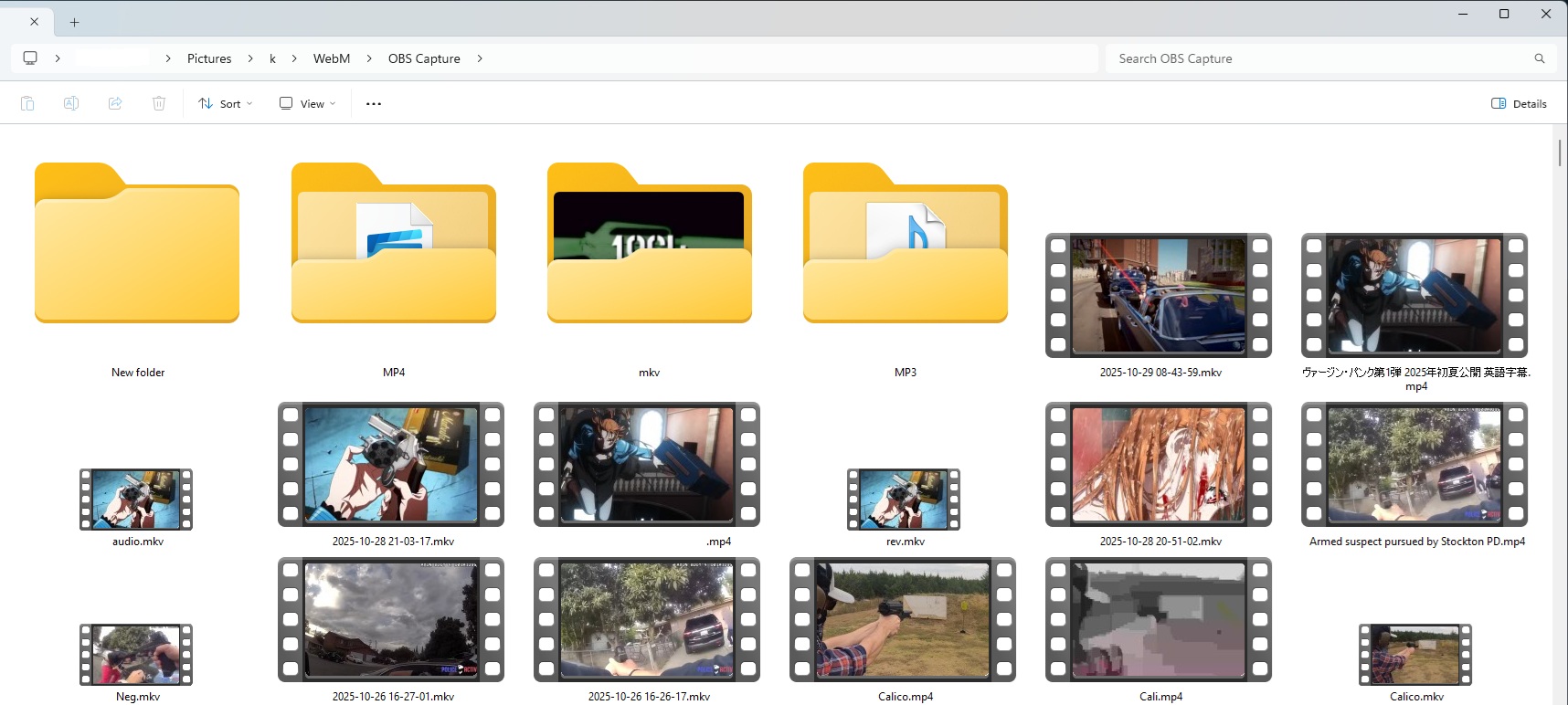The height and width of the screenshot is (705, 1568).
Task: Click the Share icon in the toolbar
Action: pos(115,103)
